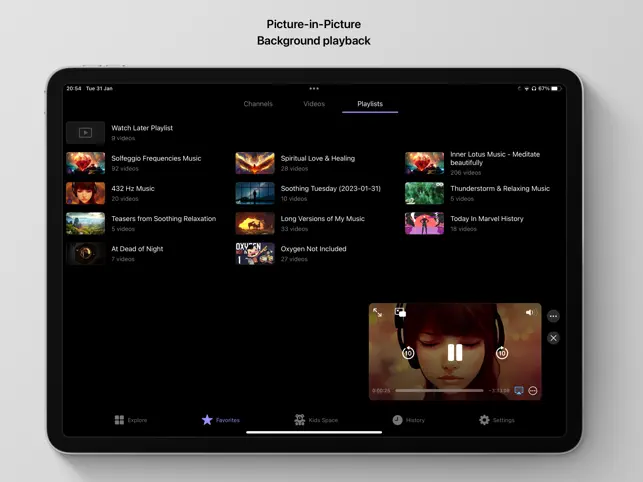Open the Thunderstorm & Relaxing Music thumbnail

(x=424, y=193)
